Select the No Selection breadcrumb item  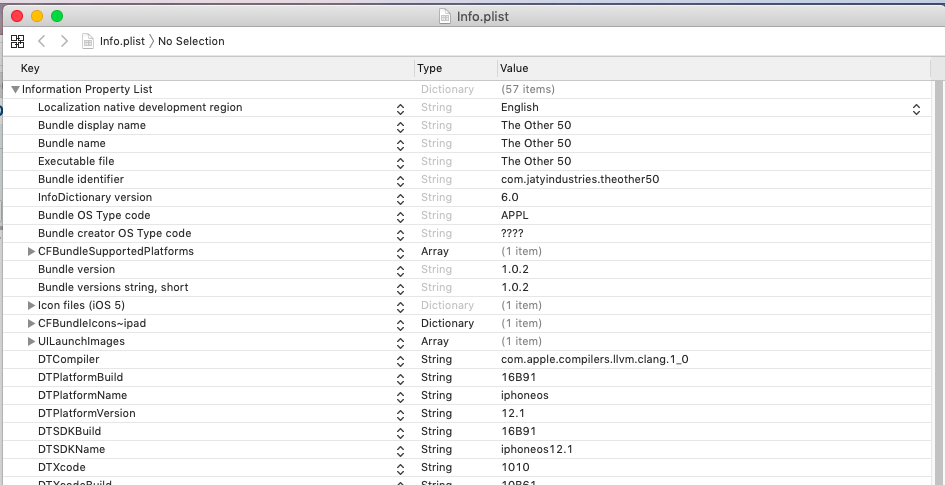(x=191, y=41)
